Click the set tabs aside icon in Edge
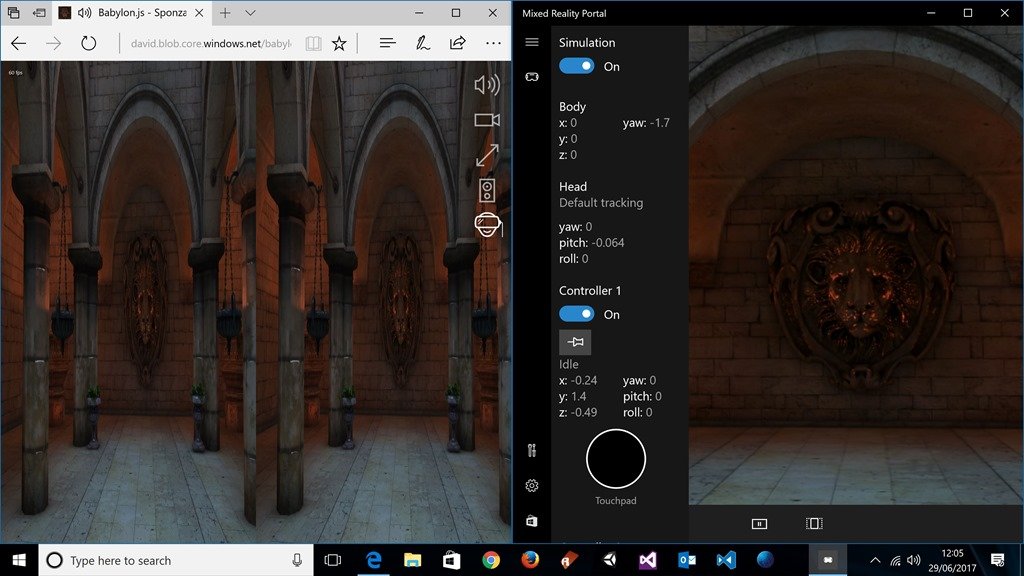 [39, 13]
